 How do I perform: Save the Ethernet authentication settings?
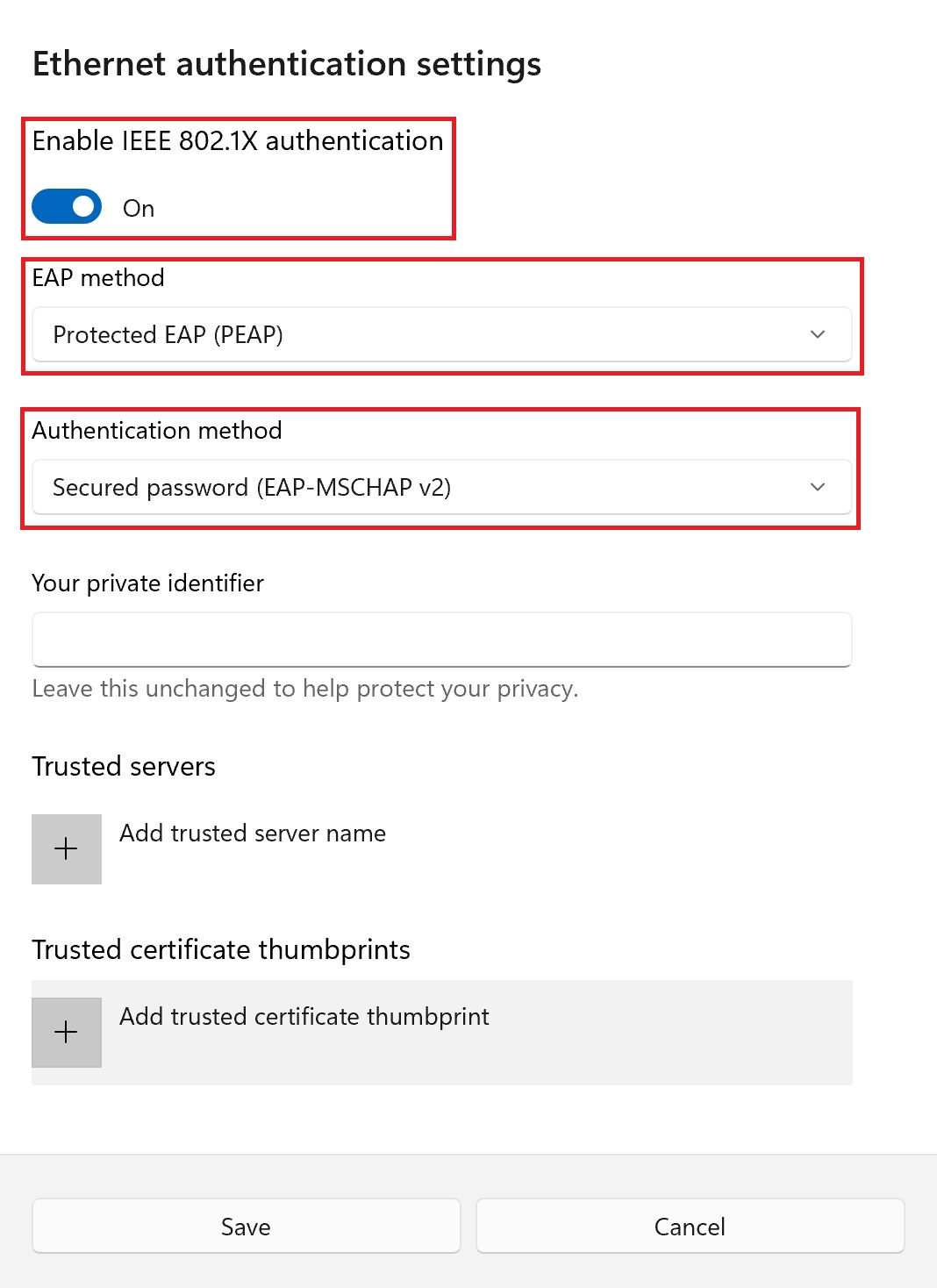tap(246, 1227)
